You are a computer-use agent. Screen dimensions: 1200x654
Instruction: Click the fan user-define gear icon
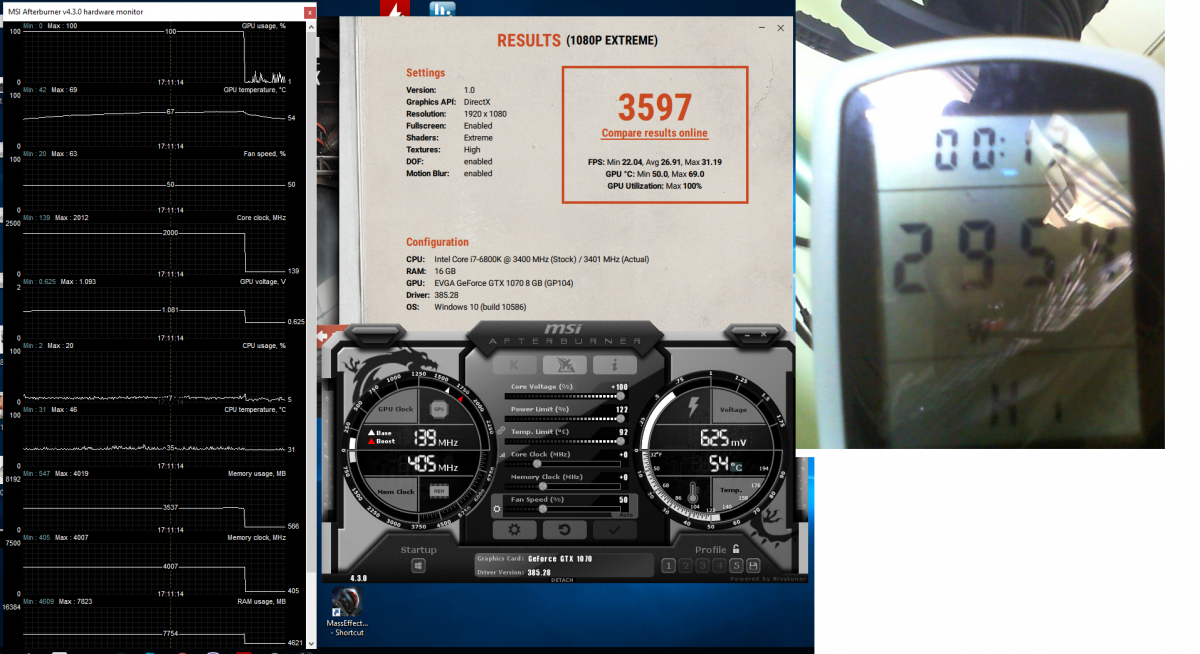tap(497, 509)
